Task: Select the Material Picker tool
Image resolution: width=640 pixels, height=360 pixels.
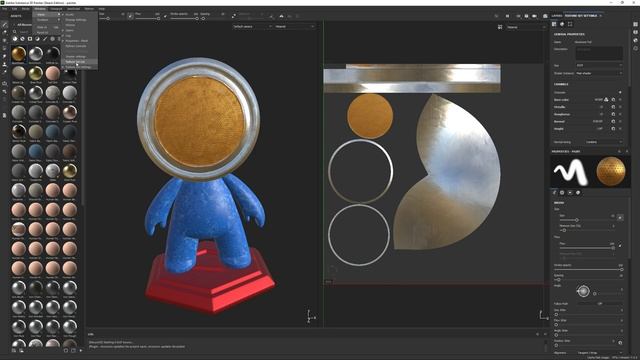Action: pyautogui.click(x=5, y=72)
